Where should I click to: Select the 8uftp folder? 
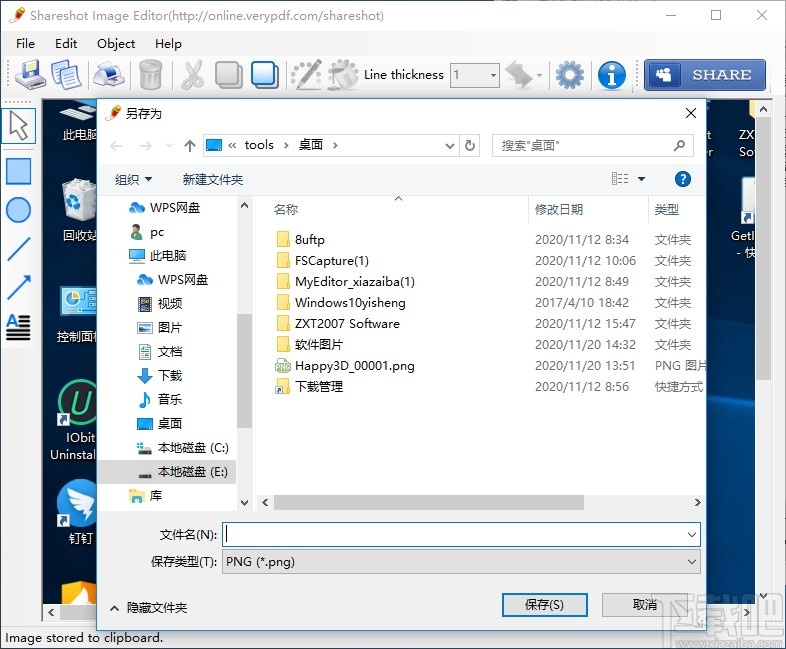pyautogui.click(x=300, y=240)
